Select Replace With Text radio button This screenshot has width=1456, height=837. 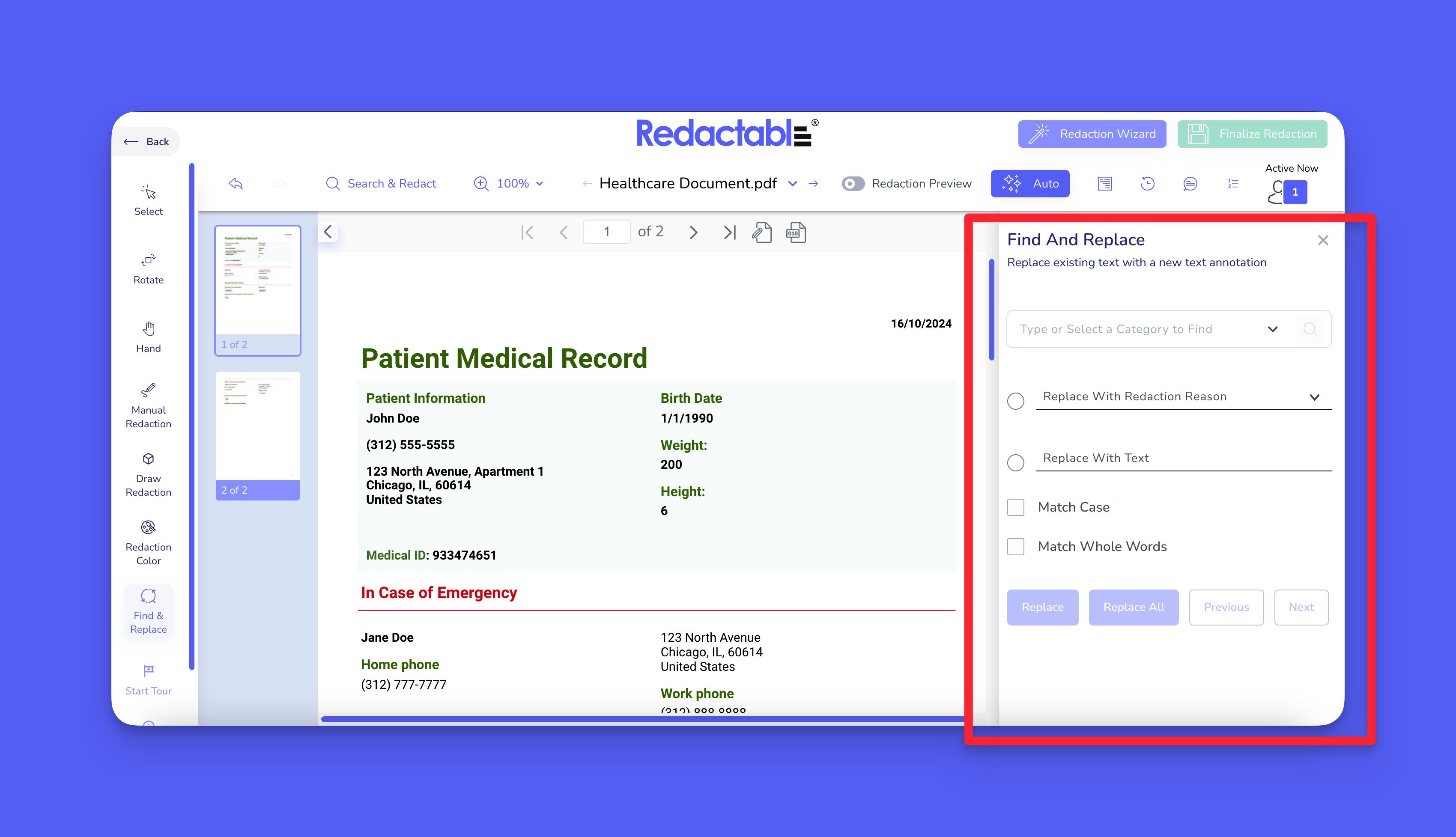point(1016,462)
